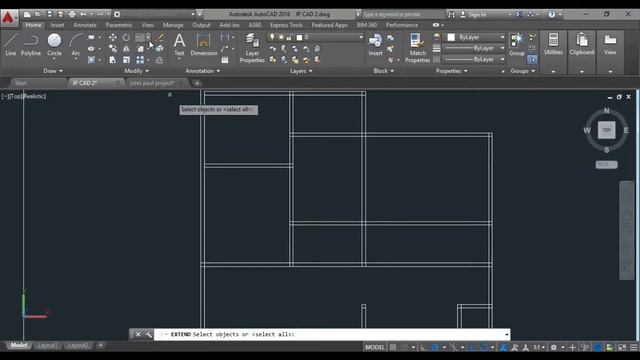
Task: Expand the Draw panel
Action: pos(53,71)
